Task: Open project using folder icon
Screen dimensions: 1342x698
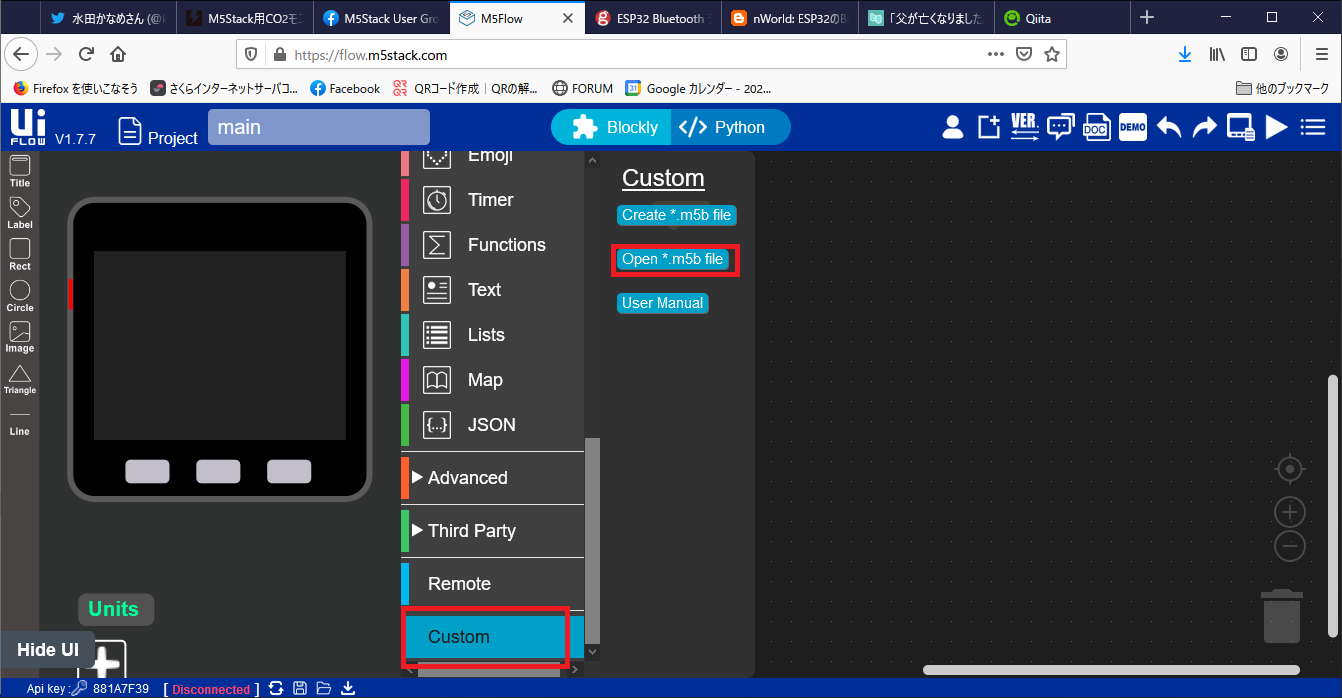Action: 324,688
